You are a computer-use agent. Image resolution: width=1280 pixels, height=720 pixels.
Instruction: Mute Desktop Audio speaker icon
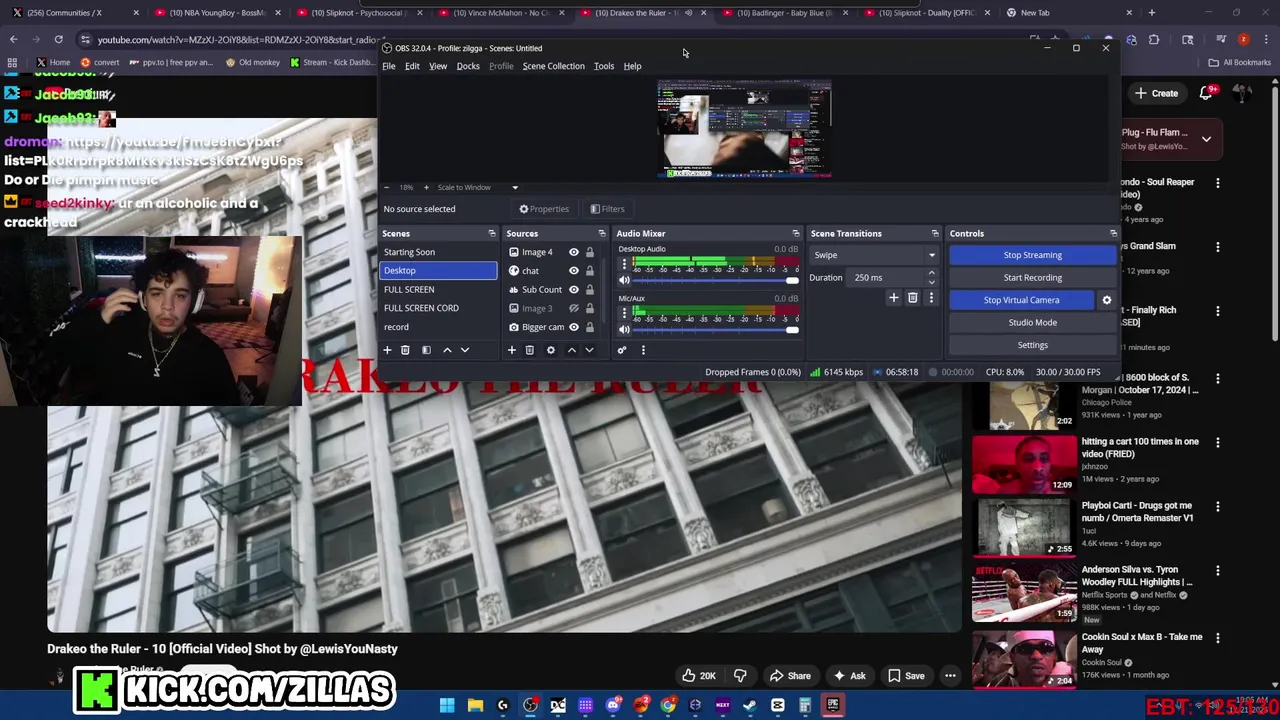[625, 281]
